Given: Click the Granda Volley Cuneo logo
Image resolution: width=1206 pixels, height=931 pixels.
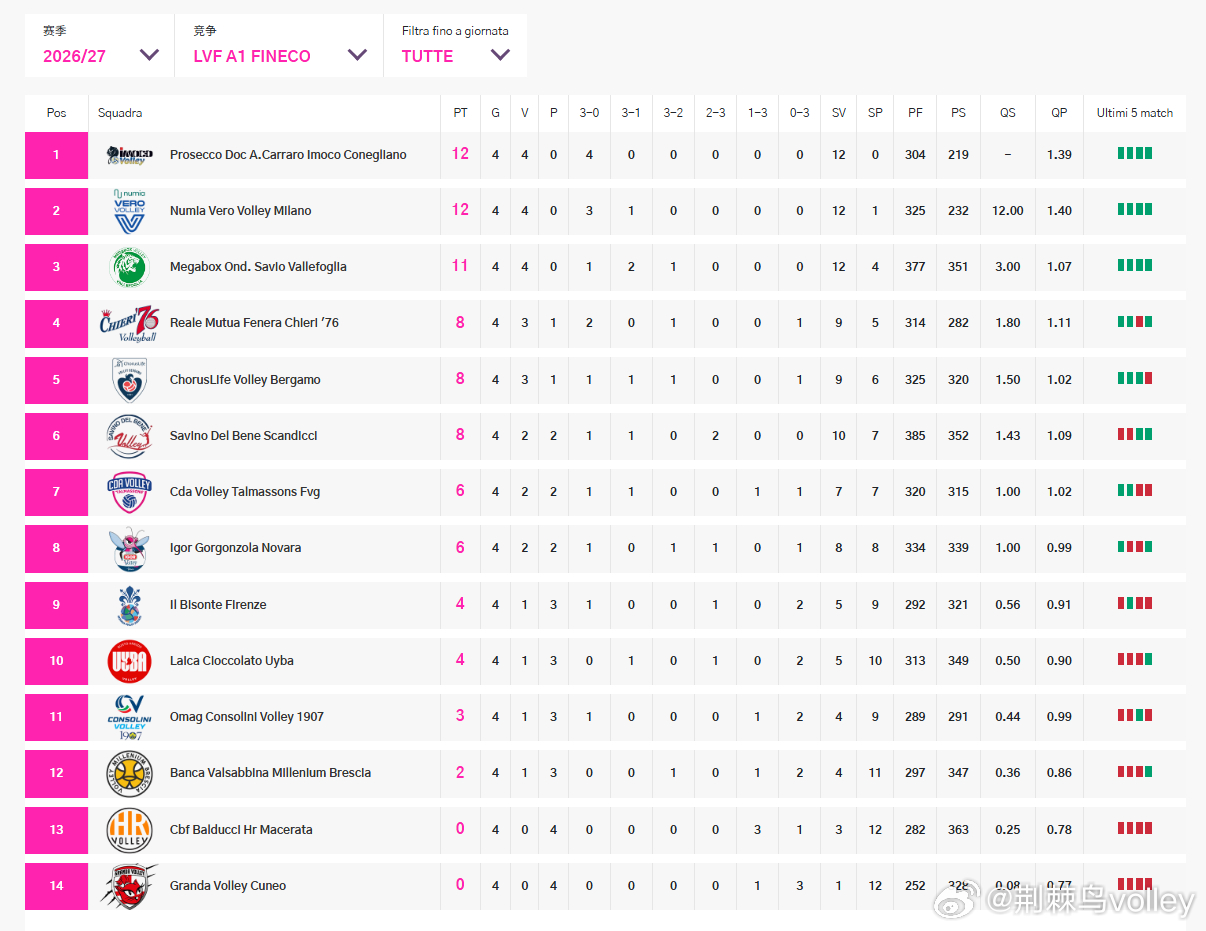Looking at the screenshot, I should [129, 886].
